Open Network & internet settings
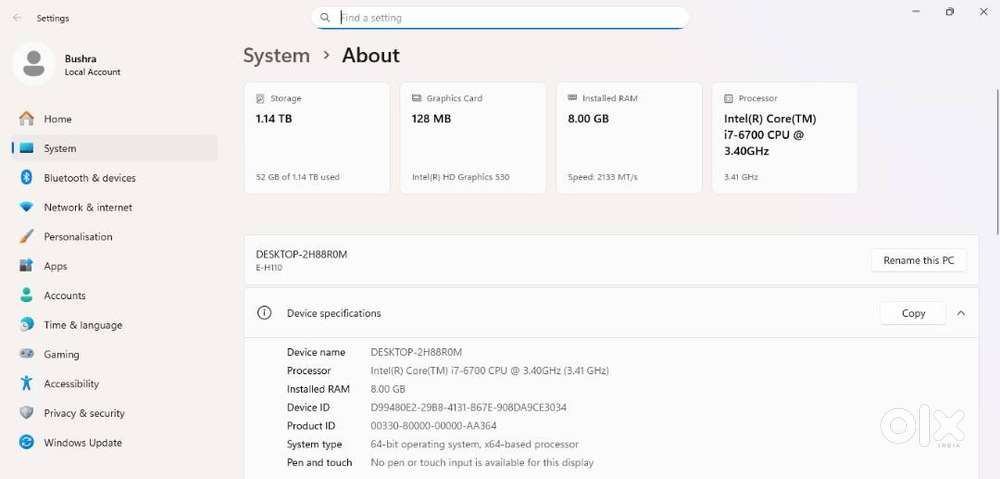 [x=87, y=207]
